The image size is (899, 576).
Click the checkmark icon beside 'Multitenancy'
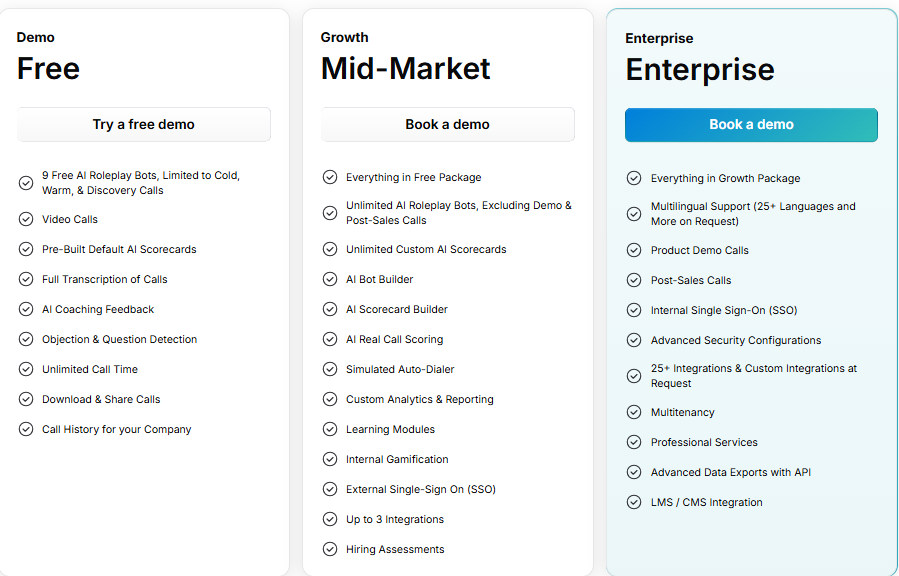tap(633, 412)
